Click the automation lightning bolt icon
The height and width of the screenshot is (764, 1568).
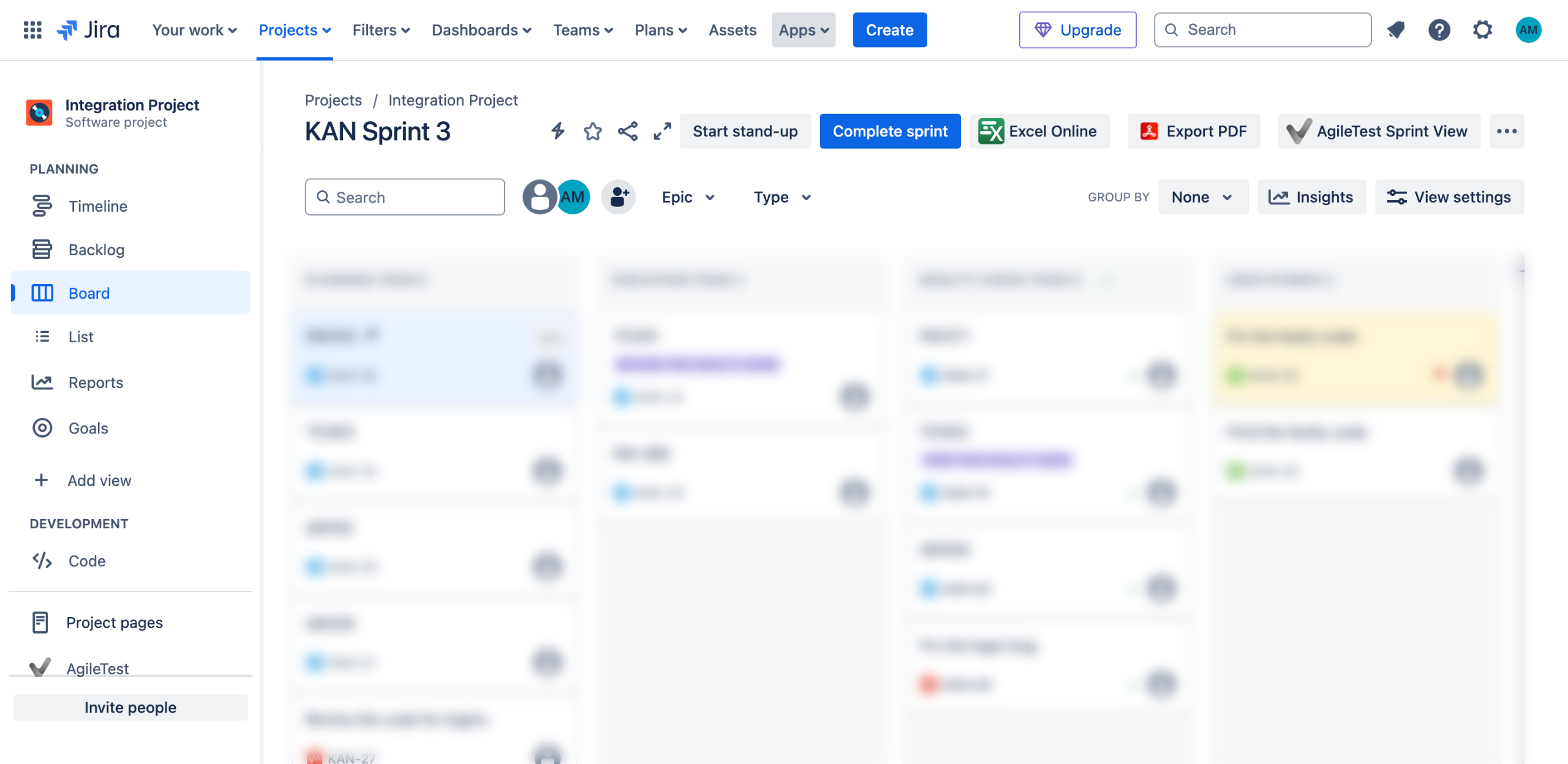coord(557,131)
